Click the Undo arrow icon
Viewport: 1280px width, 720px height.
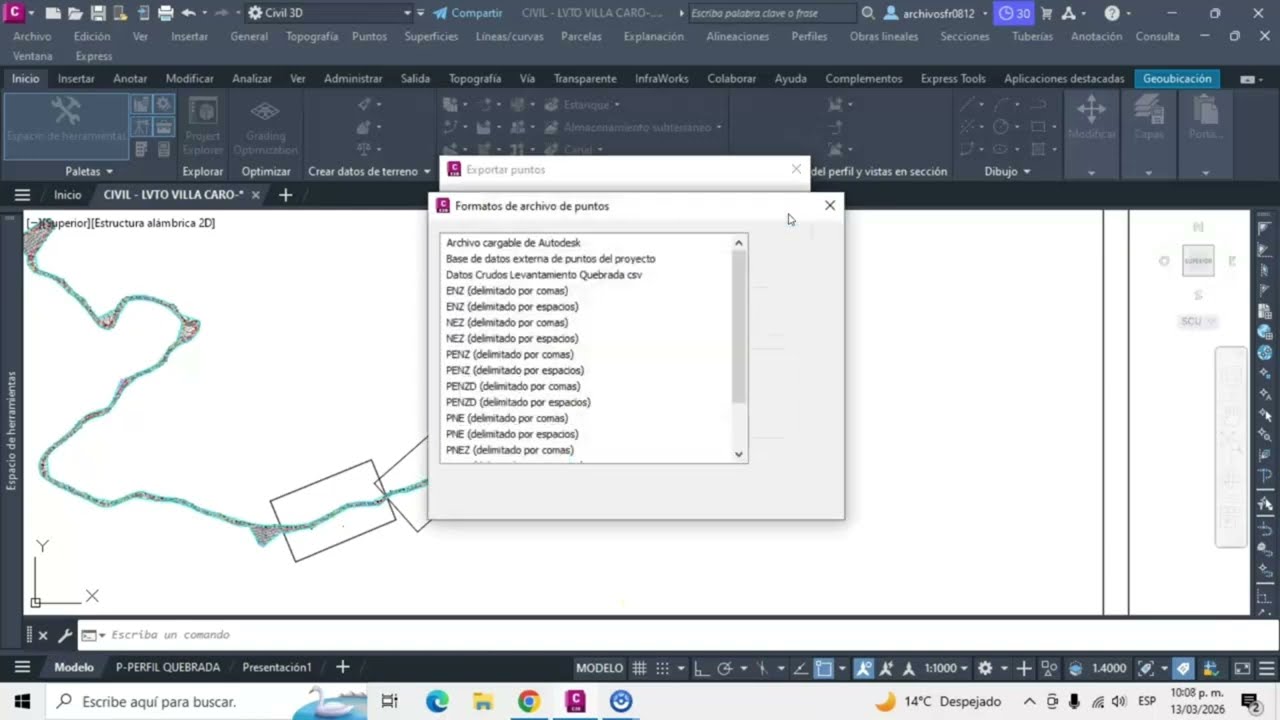tap(188, 13)
